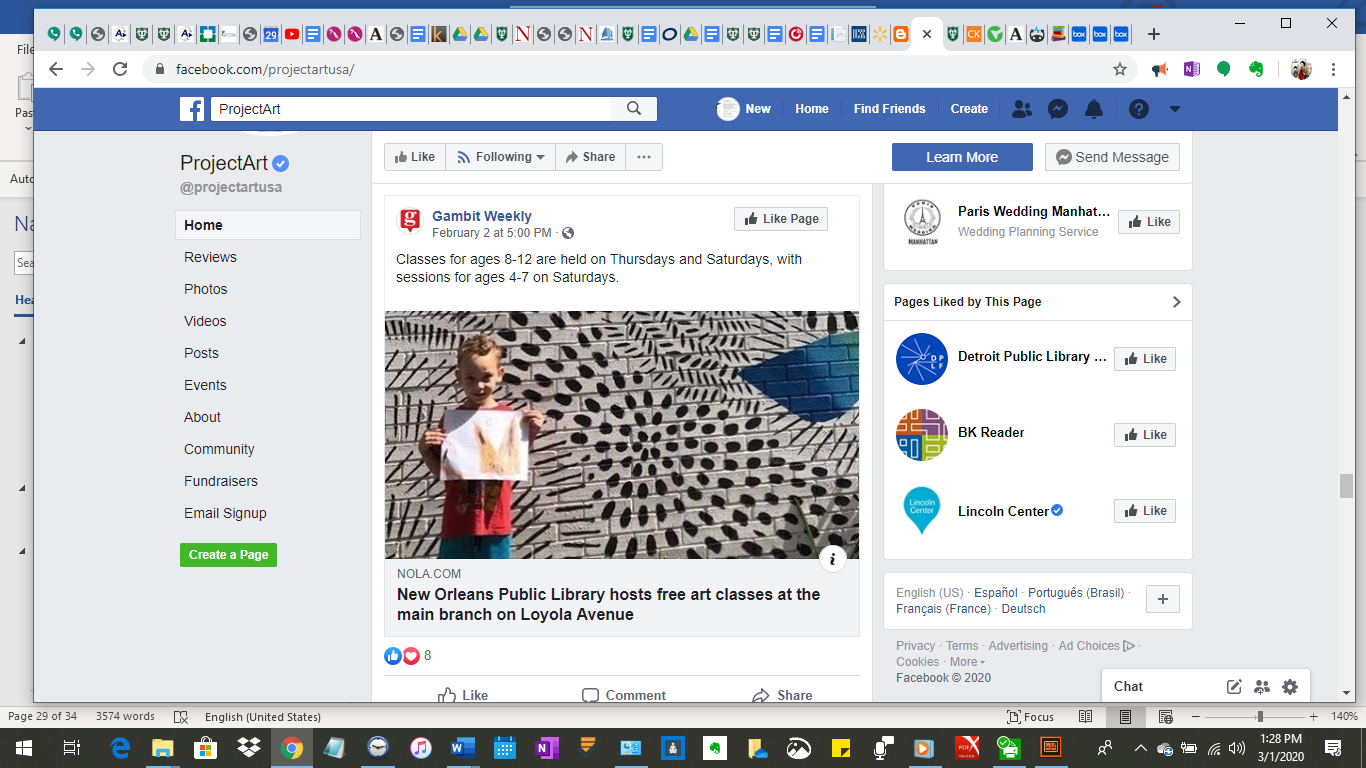Viewport: 1366px width, 768px height.
Task: Open the more options ellipsis button
Action: click(644, 157)
